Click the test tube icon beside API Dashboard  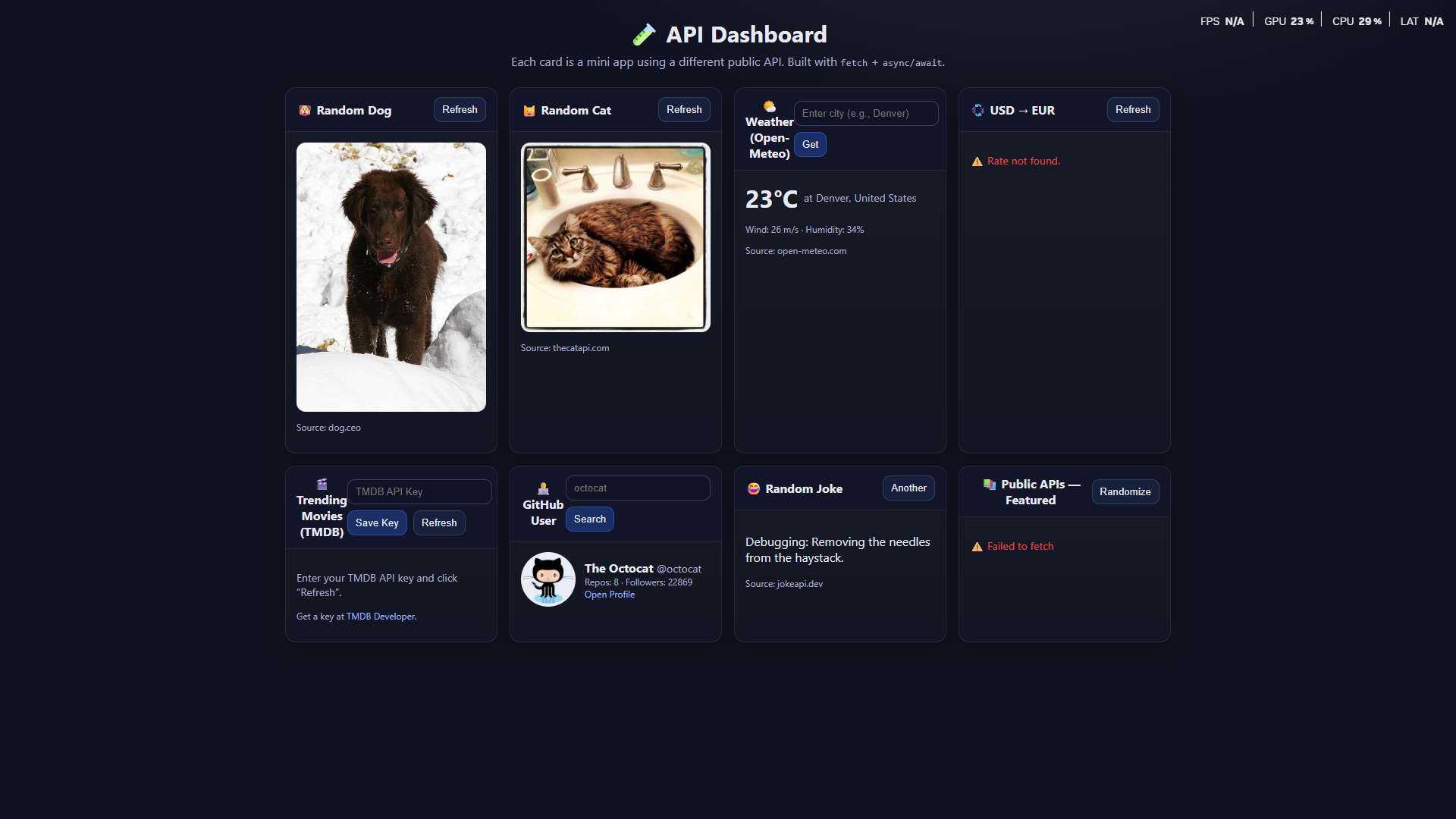pyautogui.click(x=644, y=35)
